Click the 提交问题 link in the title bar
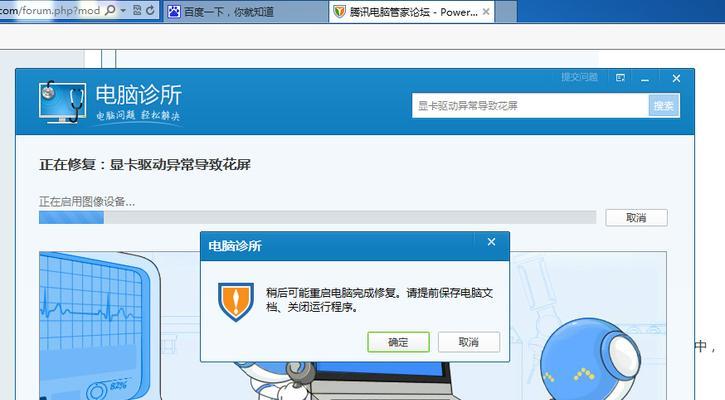The width and height of the screenshot is (725, 400). coord(579,77)
